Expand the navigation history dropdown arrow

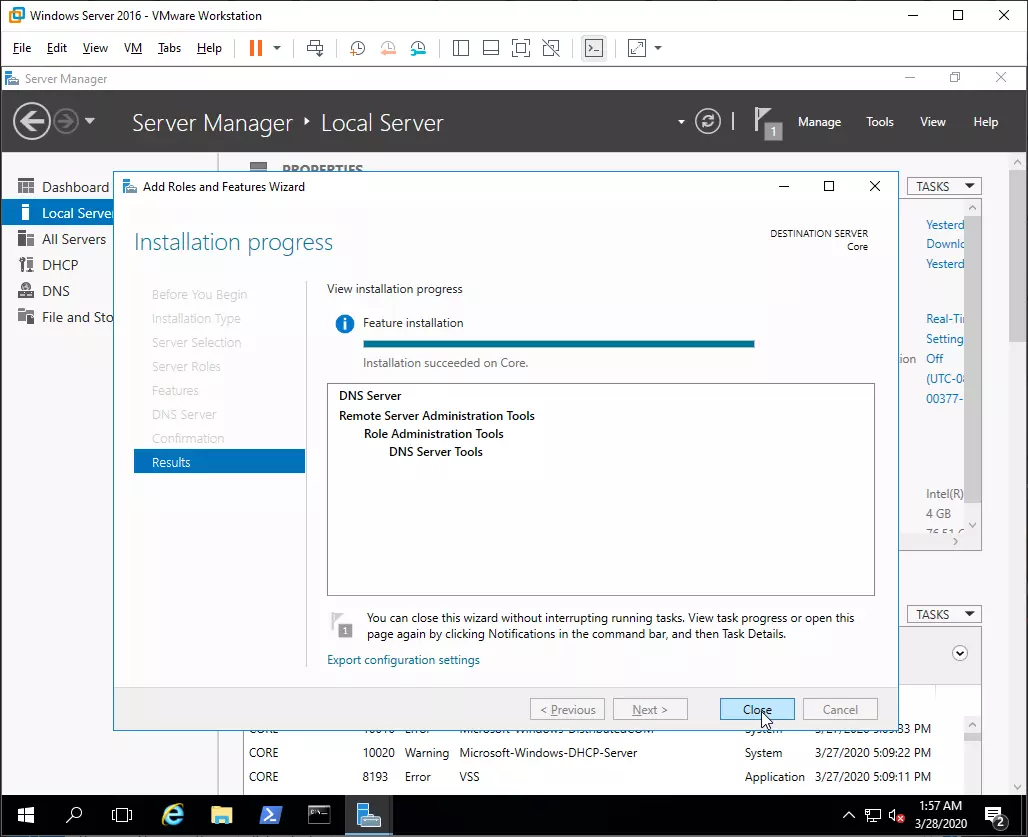pos(90,121)
